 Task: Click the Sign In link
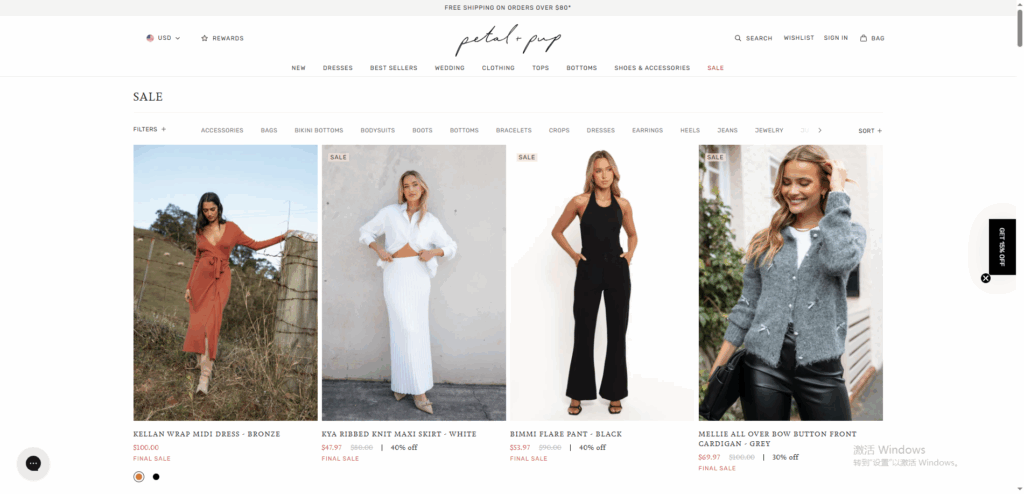tap(836, 38)
